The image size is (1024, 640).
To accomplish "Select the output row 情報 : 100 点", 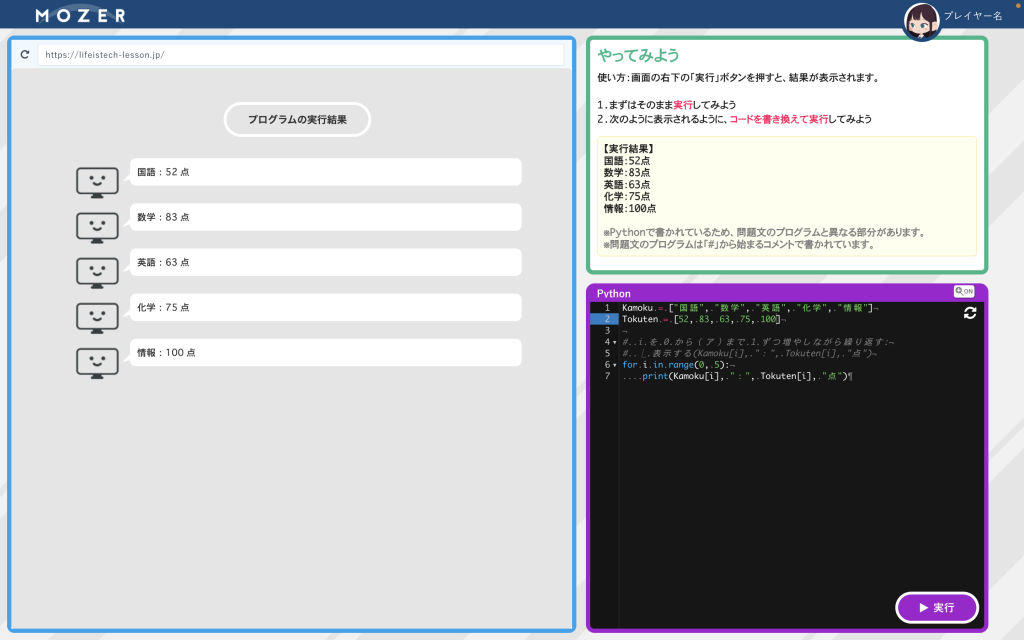I will (325, 352).
